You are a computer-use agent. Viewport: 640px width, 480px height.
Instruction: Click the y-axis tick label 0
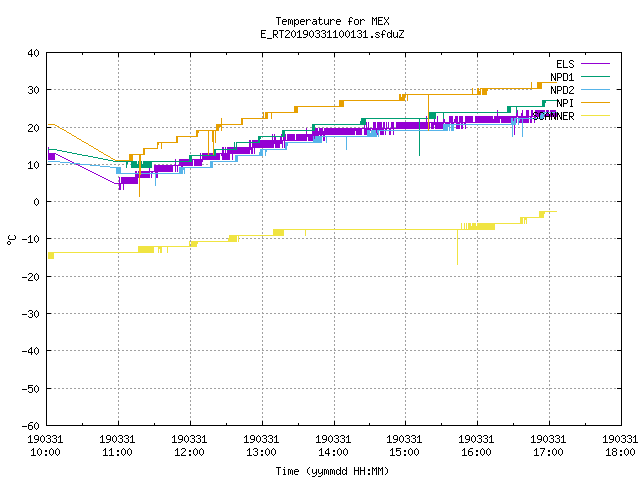(37, 202)
